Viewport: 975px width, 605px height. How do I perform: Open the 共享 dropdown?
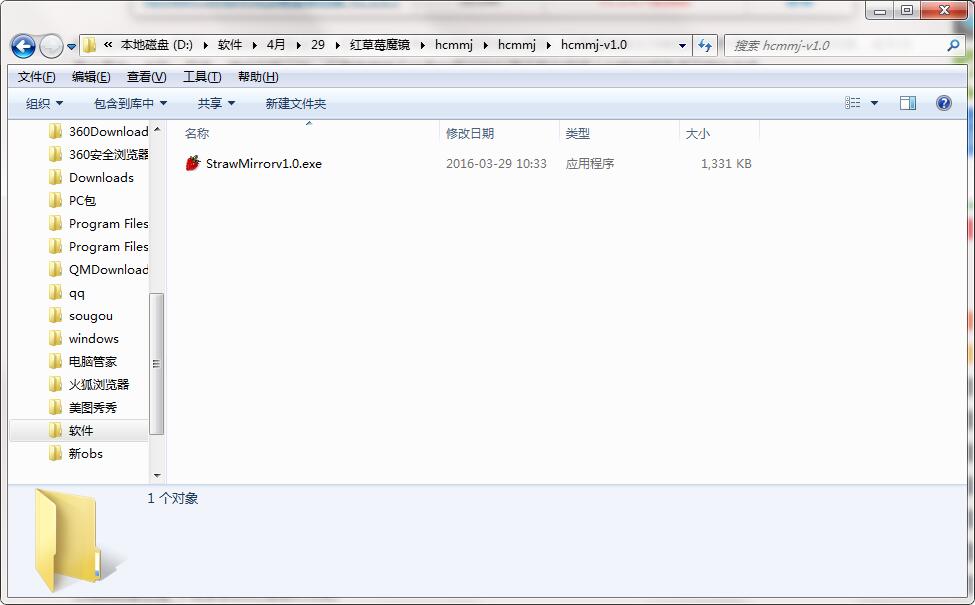click(x=216, y=103)
